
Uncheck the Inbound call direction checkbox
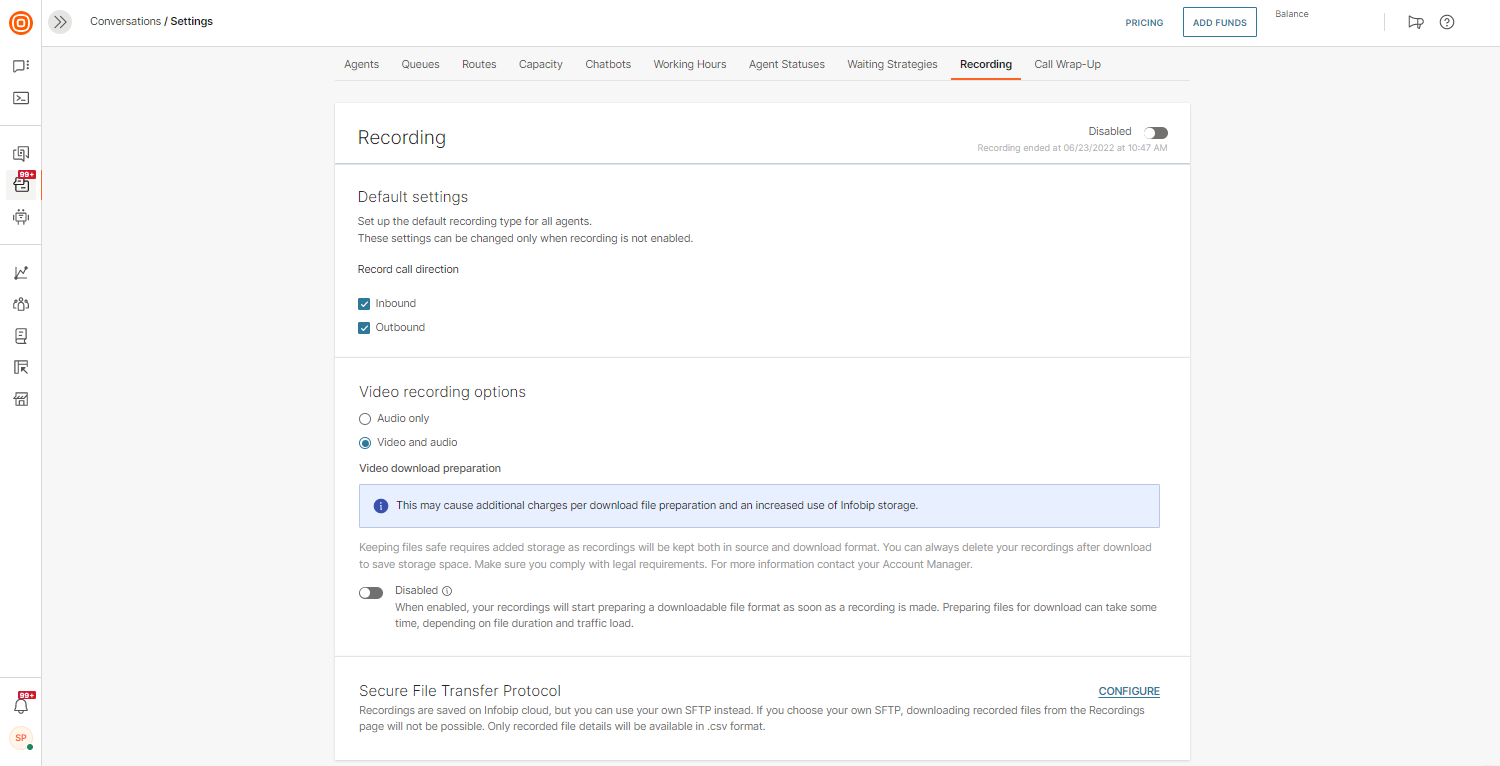click(x=365, y=304)
